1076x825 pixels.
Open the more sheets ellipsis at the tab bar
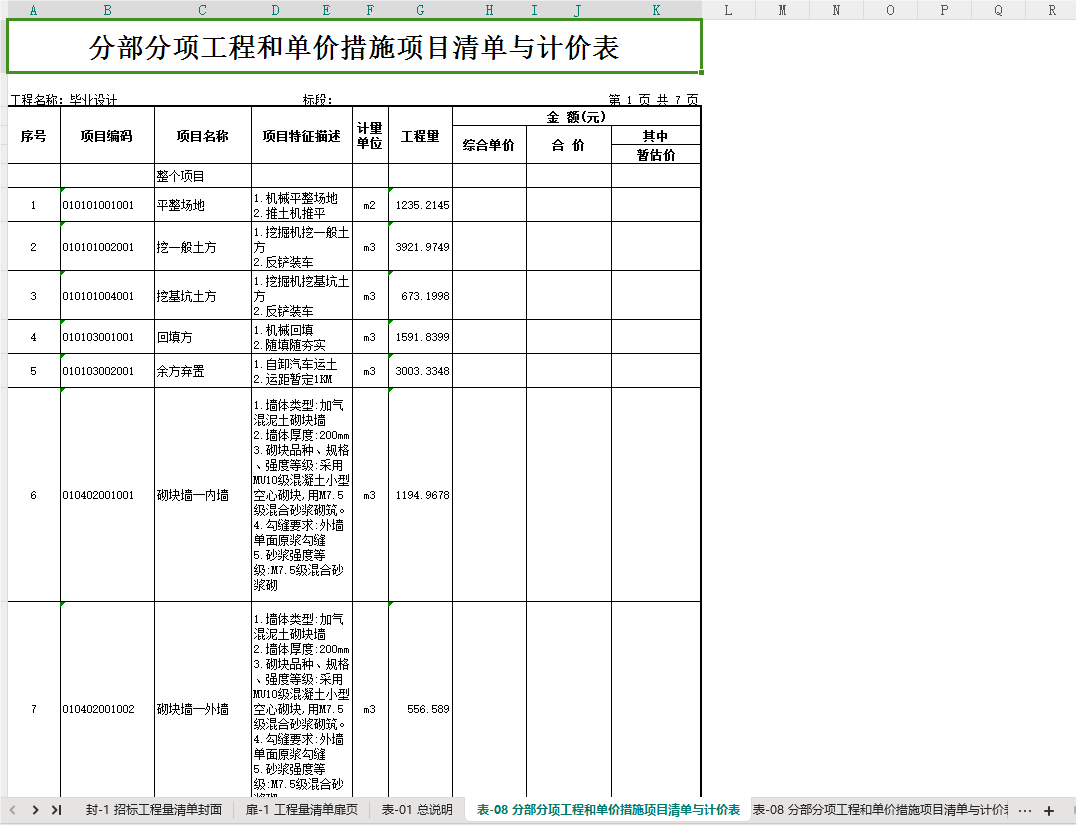(1025, 811)
